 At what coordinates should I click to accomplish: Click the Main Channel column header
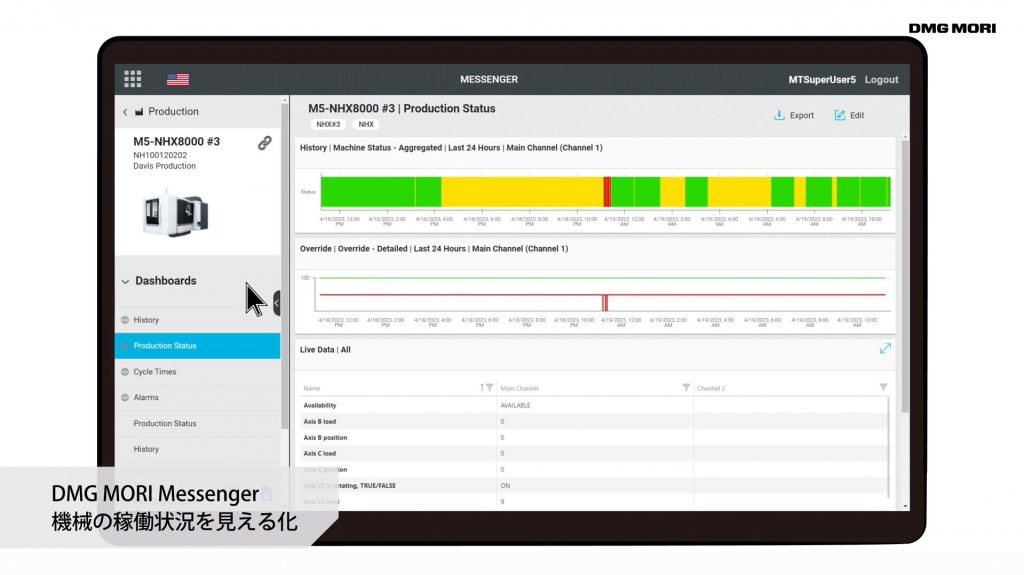519,388
